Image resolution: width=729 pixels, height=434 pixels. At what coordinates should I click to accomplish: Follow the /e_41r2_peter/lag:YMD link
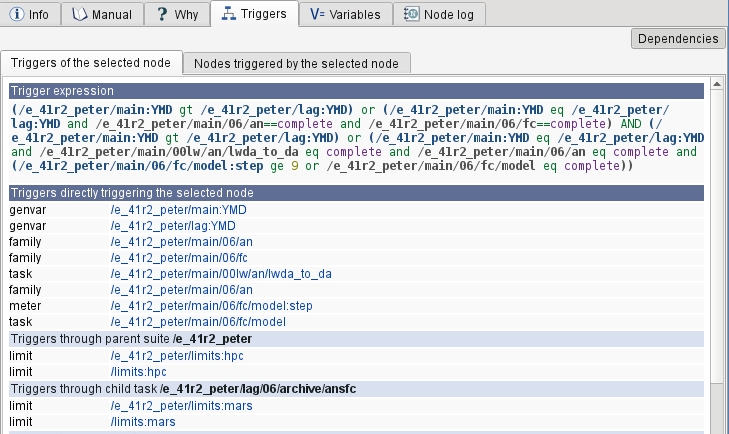(173, 226)
